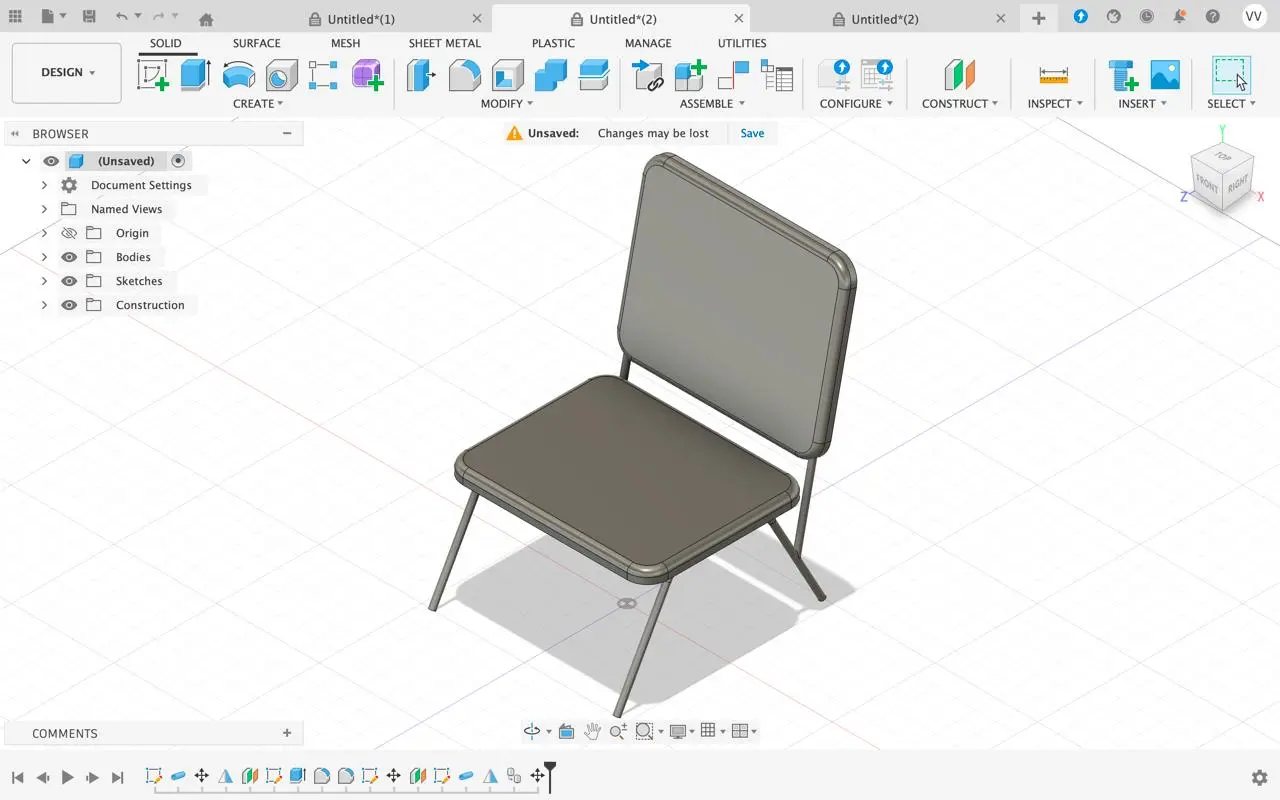Hide the Construction folder
1280x800 pixels.
pyautogui.click(x=69, y=305)
